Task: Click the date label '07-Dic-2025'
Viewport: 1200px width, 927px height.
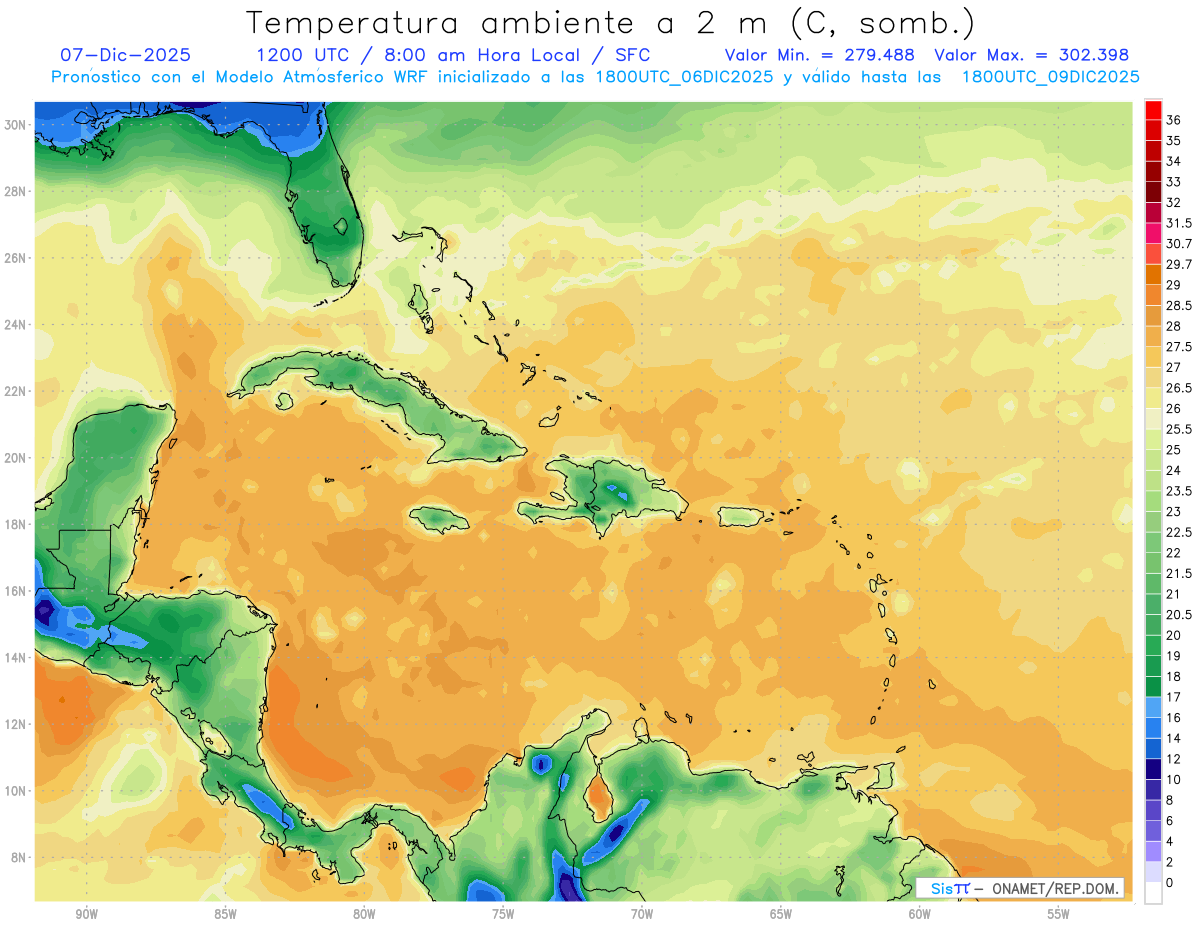Action: click(x=125, y=55)
